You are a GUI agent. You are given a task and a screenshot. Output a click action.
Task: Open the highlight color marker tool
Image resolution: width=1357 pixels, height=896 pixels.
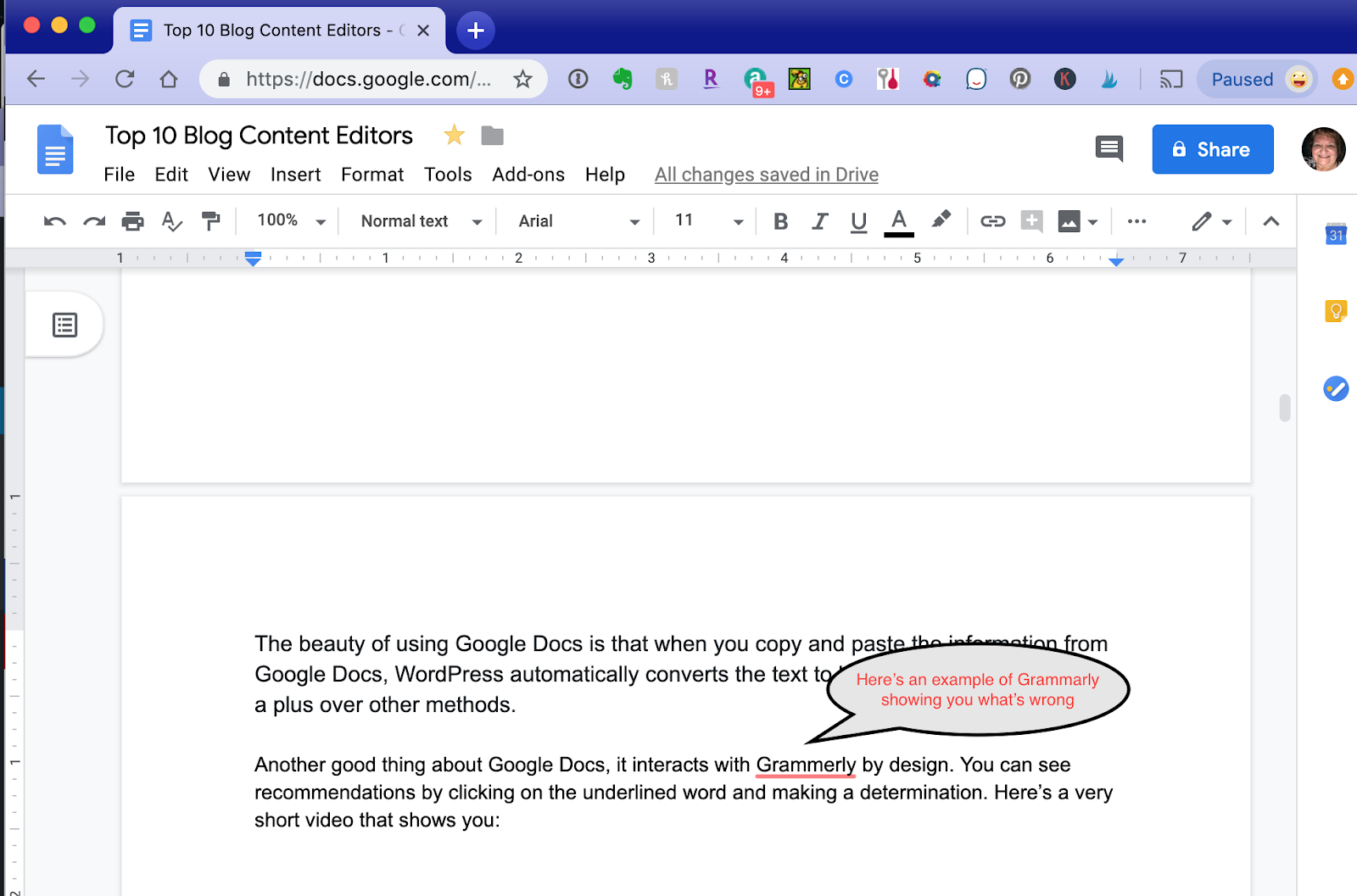coord(941,220)
